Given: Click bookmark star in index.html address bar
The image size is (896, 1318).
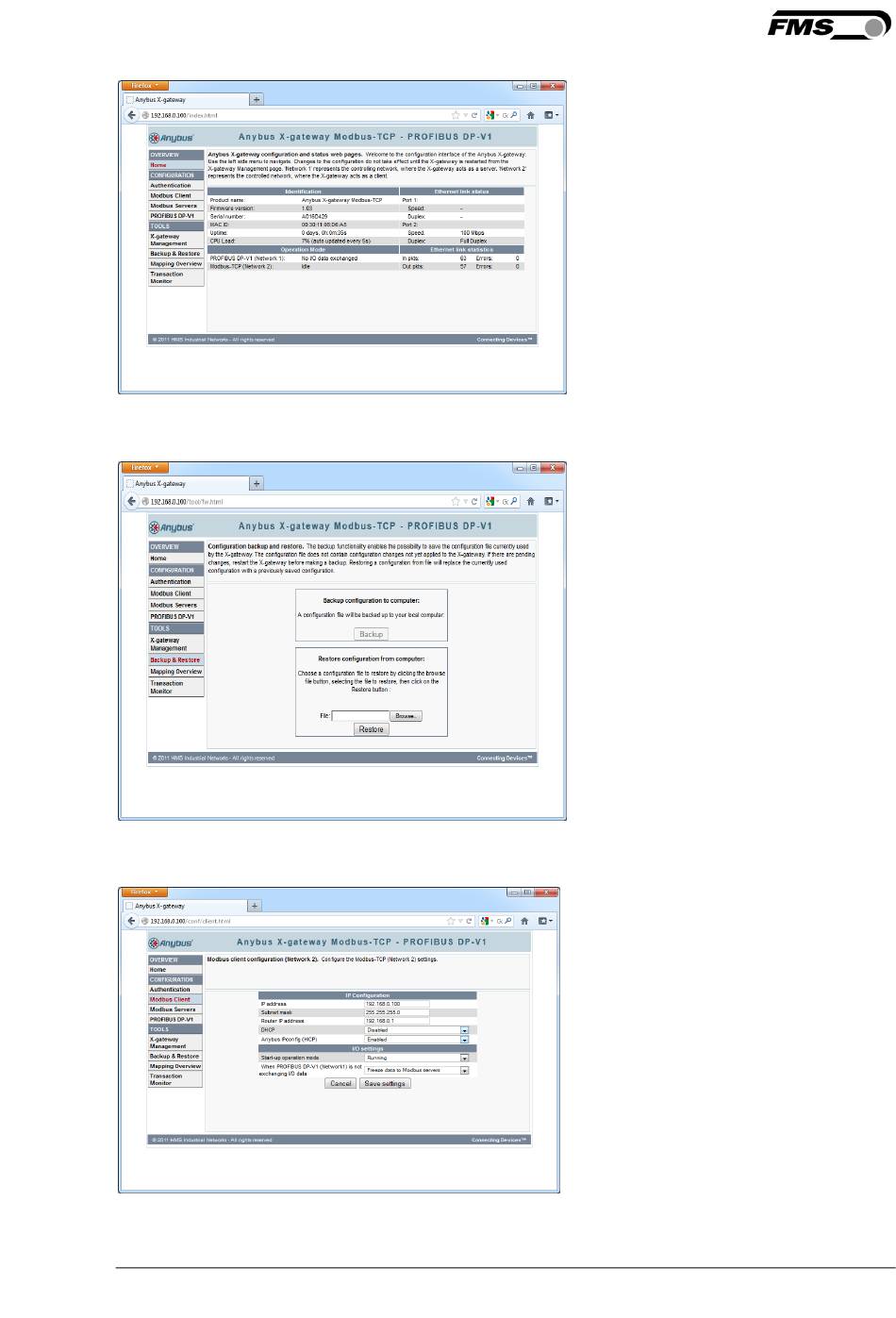Looking at the screenshot, I should coord(456,115).
